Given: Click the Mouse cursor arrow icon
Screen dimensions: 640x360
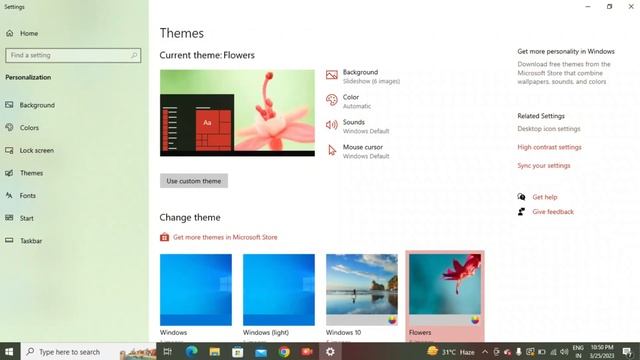Looking at the screenshot, I should 332,150.
